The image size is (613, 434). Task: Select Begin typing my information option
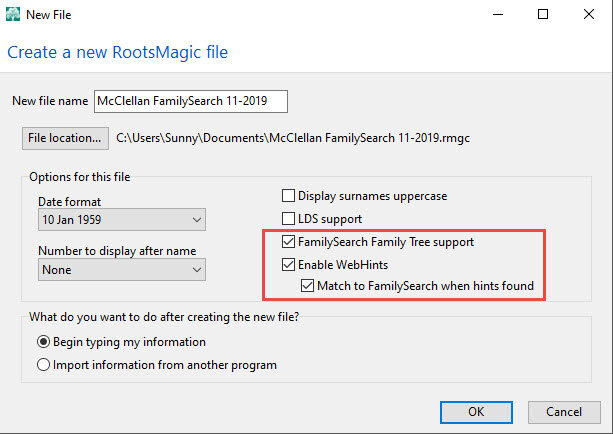pos(43,342)
